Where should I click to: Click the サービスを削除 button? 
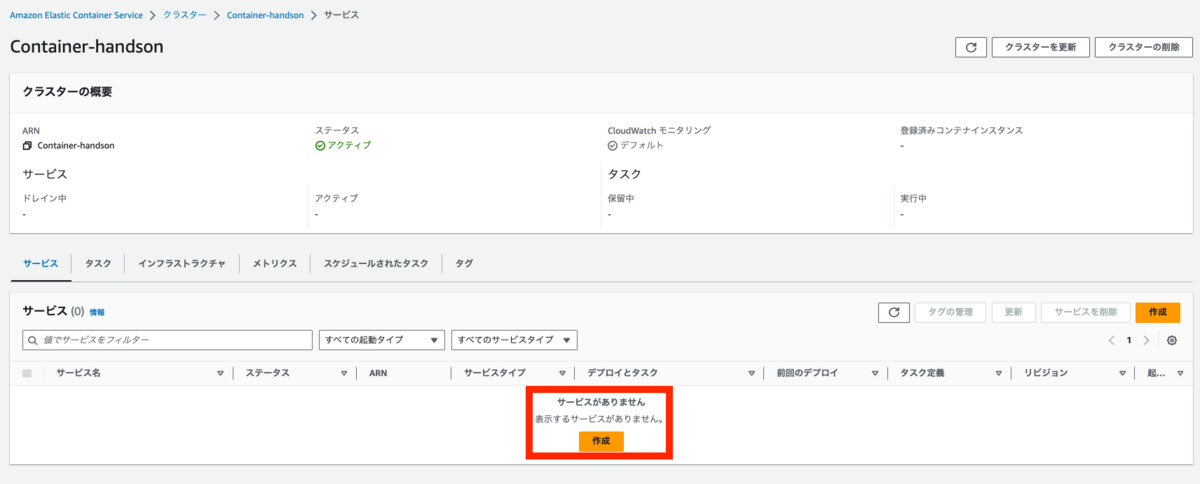tap(1086, 313)
